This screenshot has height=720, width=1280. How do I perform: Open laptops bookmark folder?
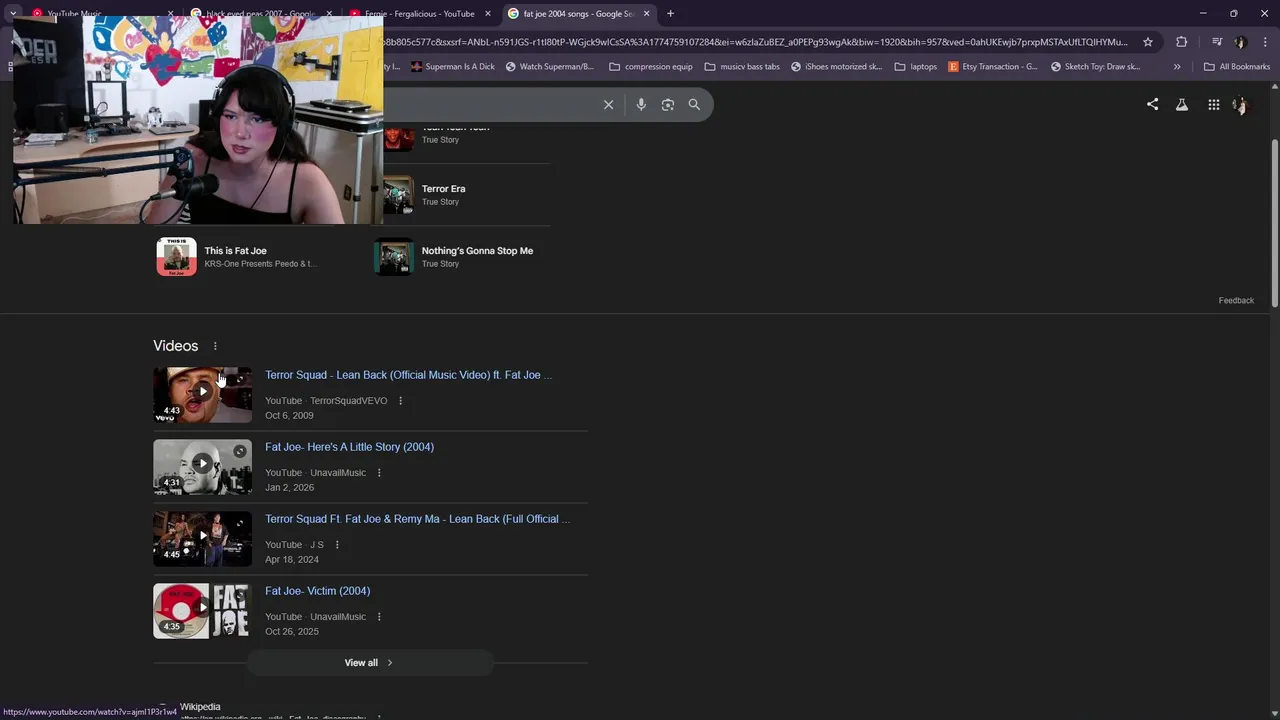916,67
